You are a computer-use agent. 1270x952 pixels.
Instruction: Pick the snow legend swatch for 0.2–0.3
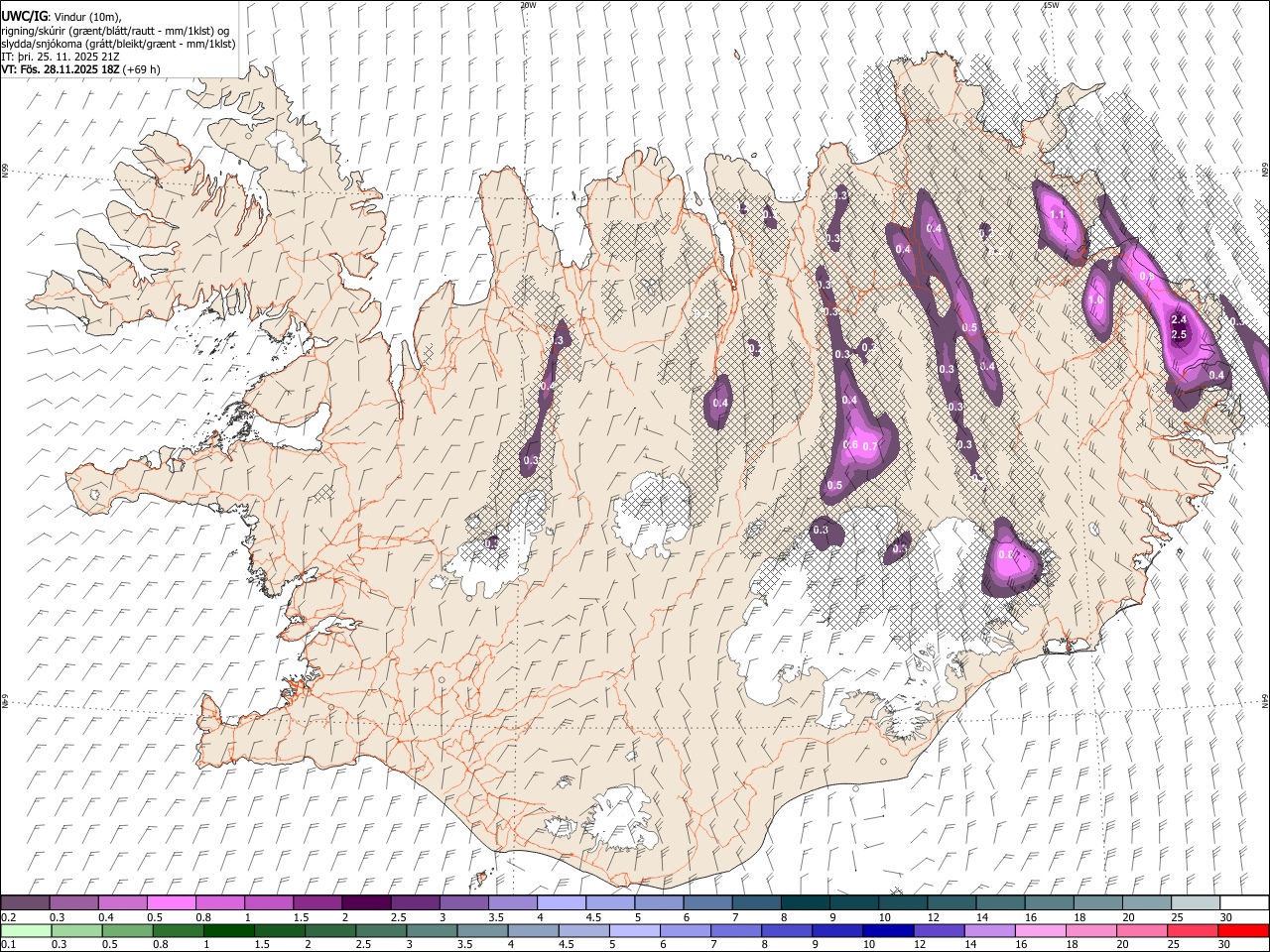point(25,902)
